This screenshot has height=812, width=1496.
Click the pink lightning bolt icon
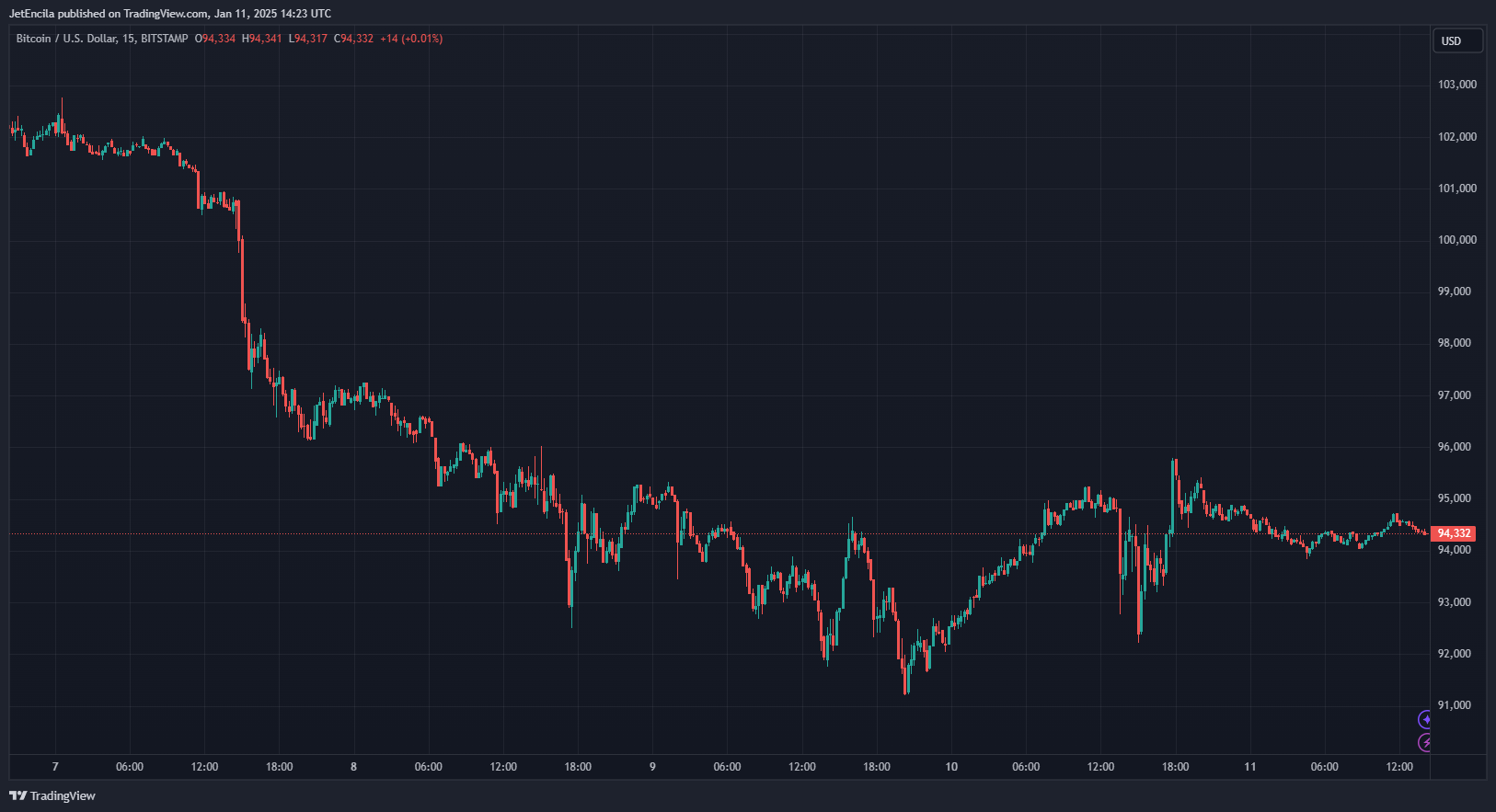click(x=1425, y=742)
